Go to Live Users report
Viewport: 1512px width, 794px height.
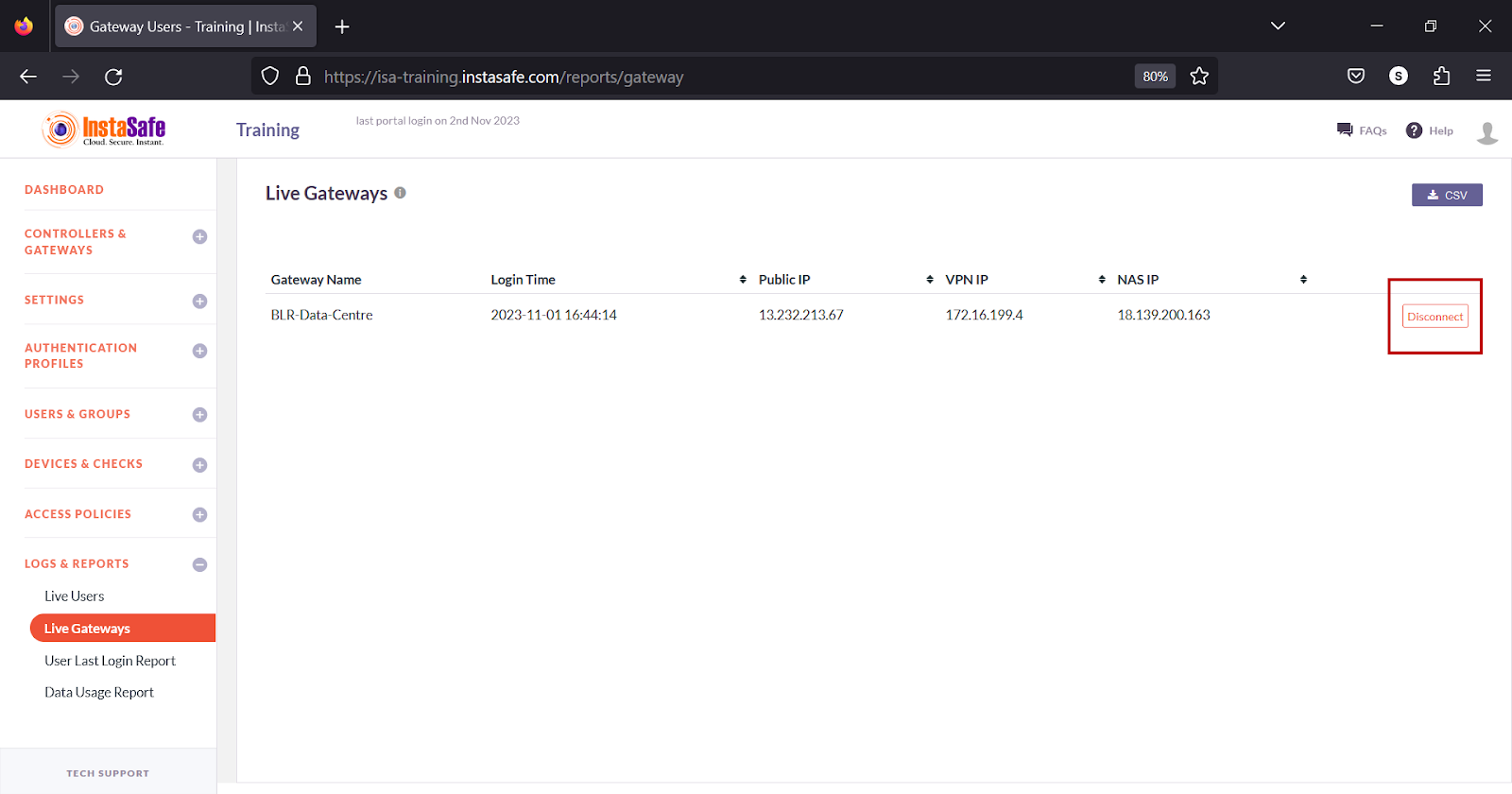75,596
